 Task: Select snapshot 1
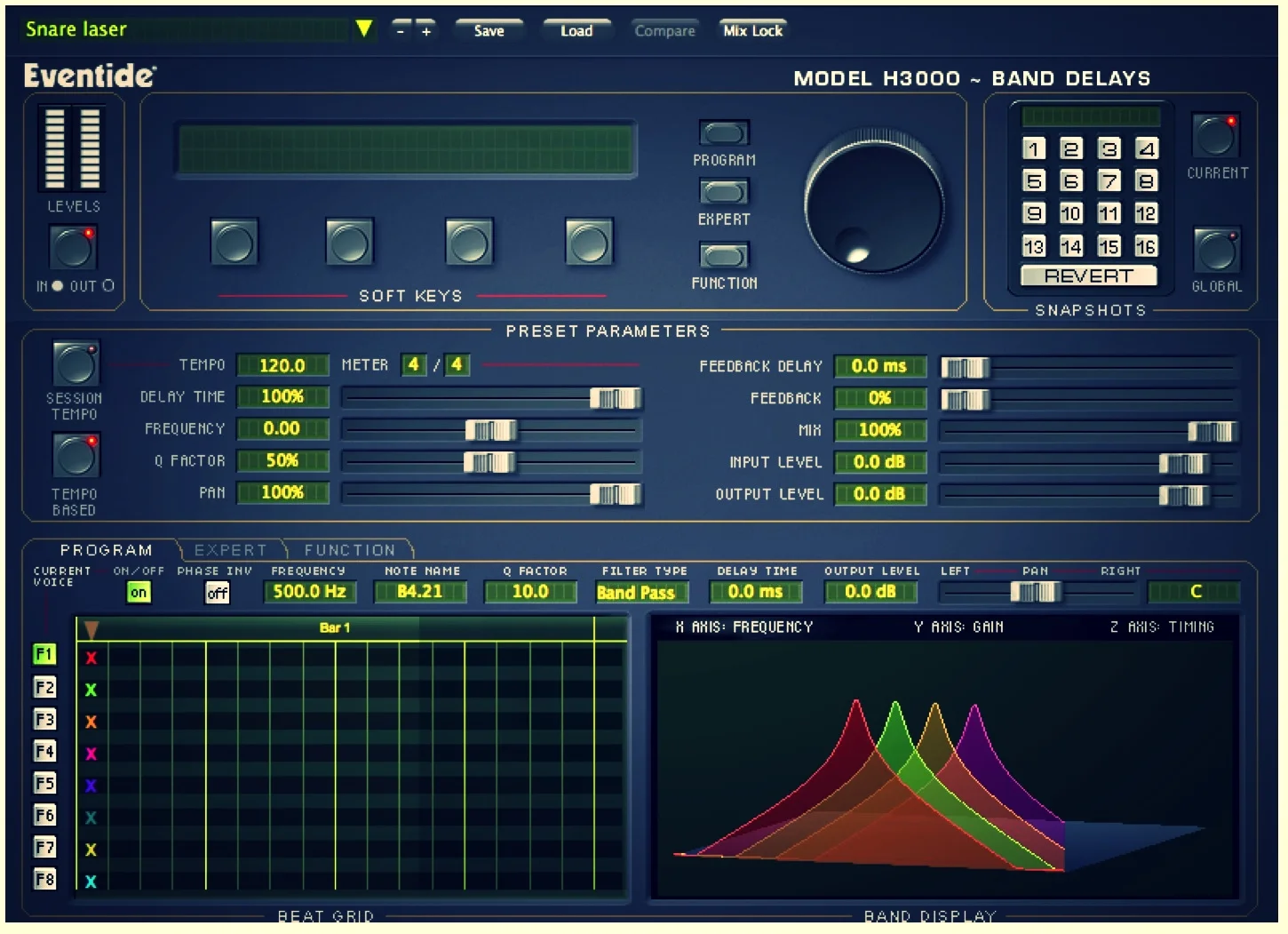pos(1034,148)
